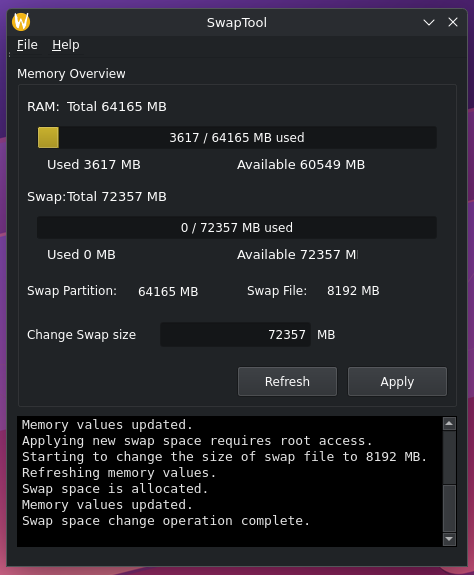474x575 pixels.
Task: Click the Apply button
Action: [397, 381]
